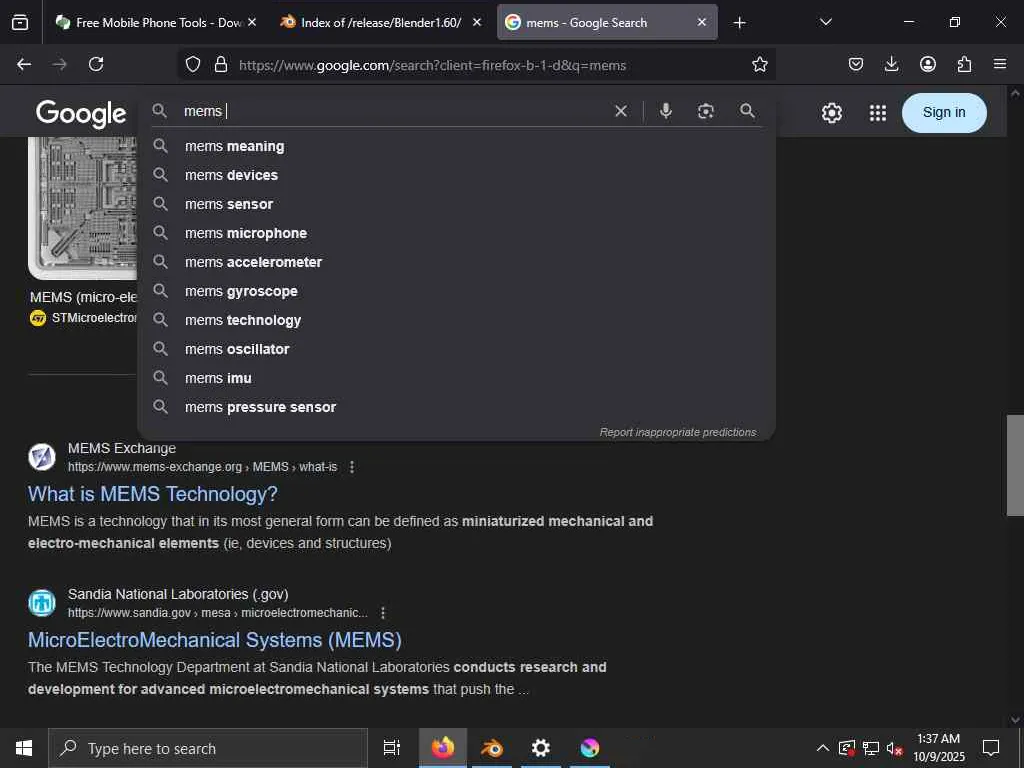This screenshot has width=1024, height=768.
Task: Click the Windows taskbar search box
Action: [208, 748]
